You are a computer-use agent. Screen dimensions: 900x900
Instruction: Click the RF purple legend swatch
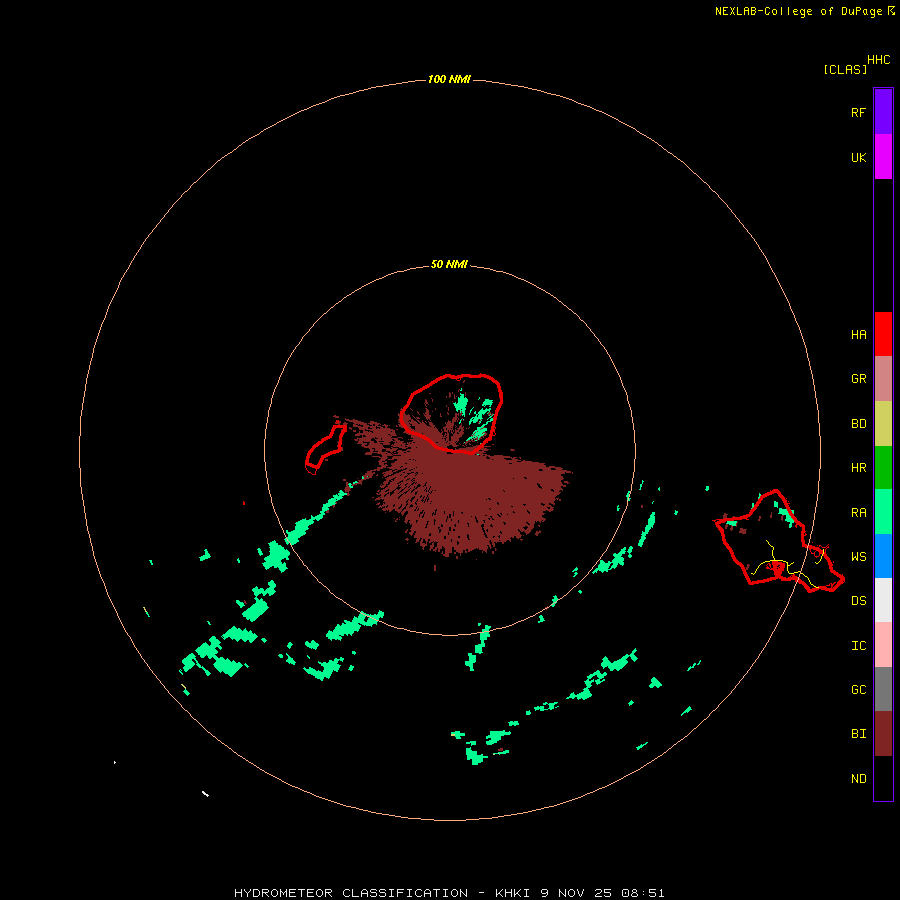tap(883, 112)
